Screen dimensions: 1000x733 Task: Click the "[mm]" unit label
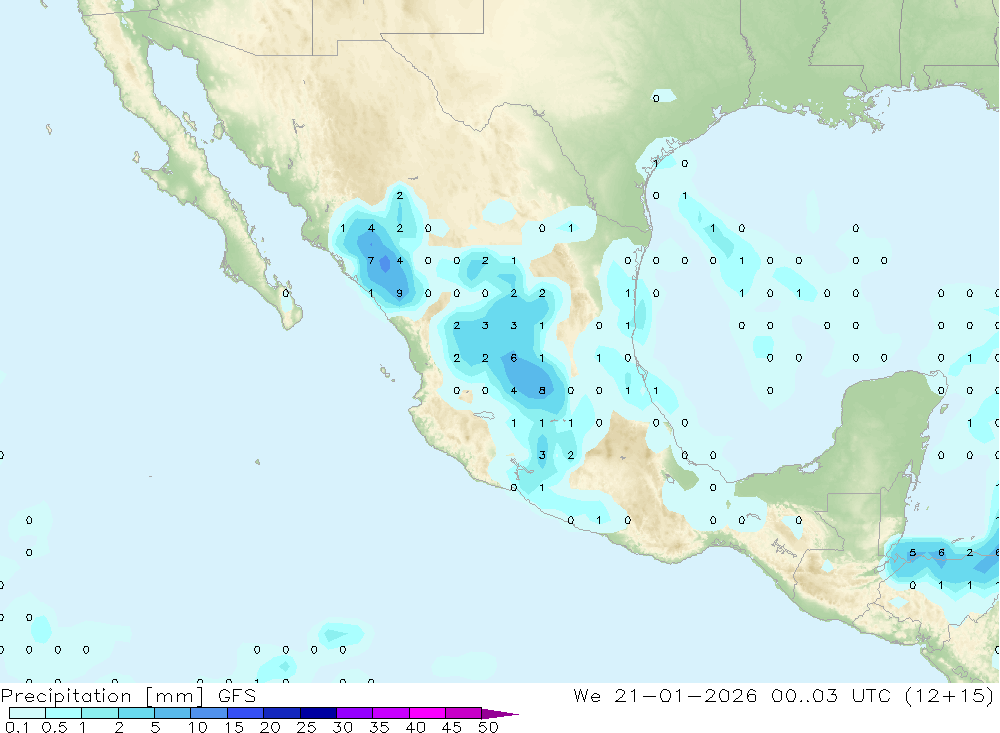click(175, 696)
